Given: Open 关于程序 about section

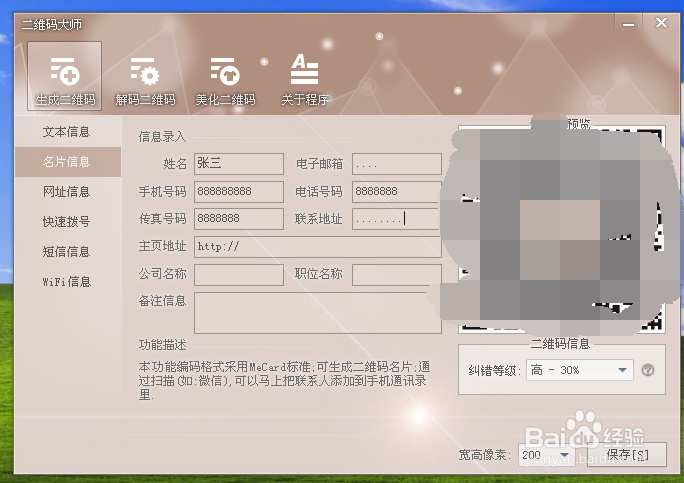Looking at the screenshot, I should pos(305,81).
